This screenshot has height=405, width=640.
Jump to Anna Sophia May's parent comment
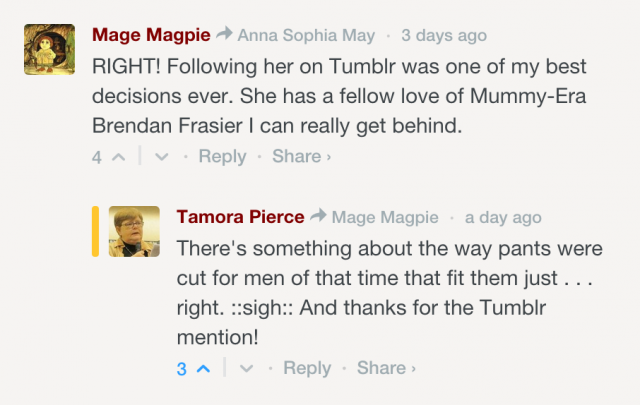coord(306,36)
